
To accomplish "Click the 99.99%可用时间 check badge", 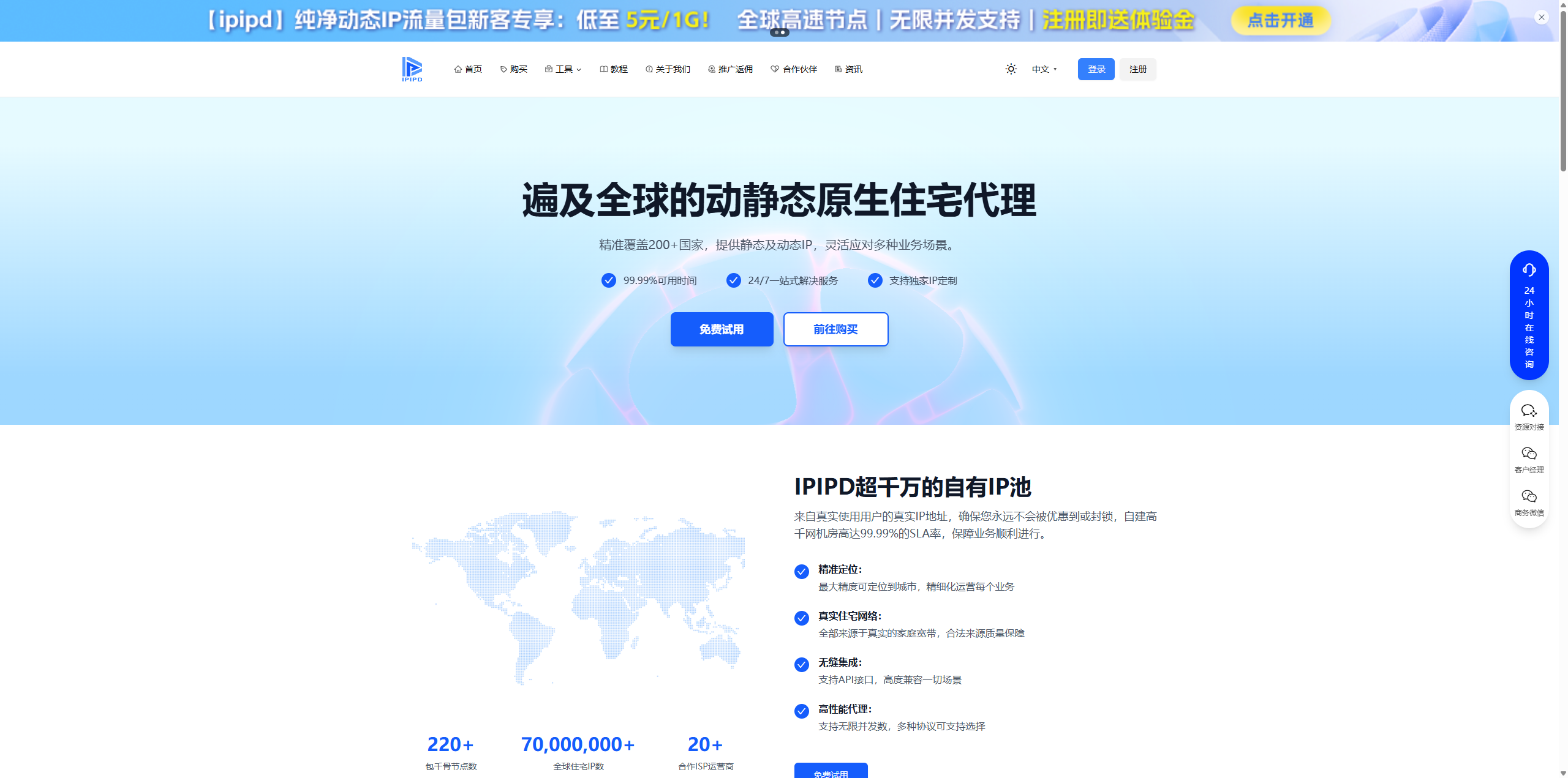I will (608, 280).
